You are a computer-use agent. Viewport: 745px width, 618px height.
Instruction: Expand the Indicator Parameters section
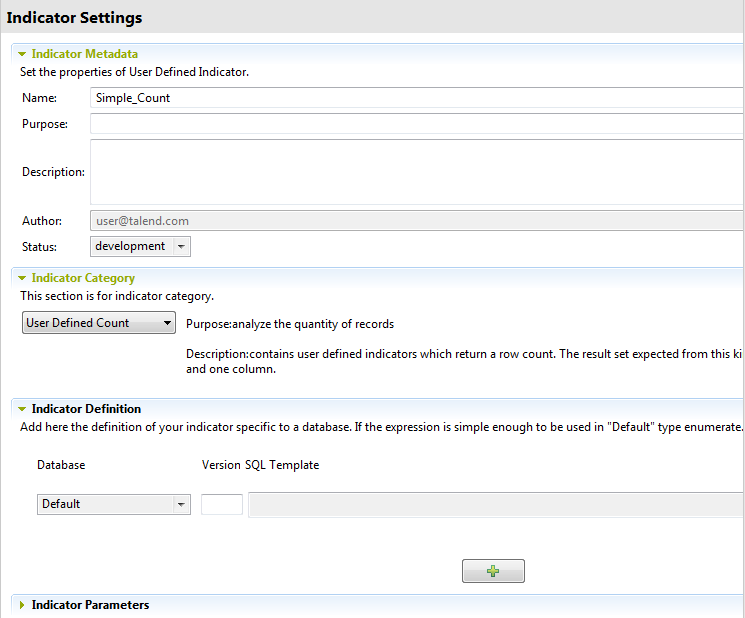click(x=22, y=605)
